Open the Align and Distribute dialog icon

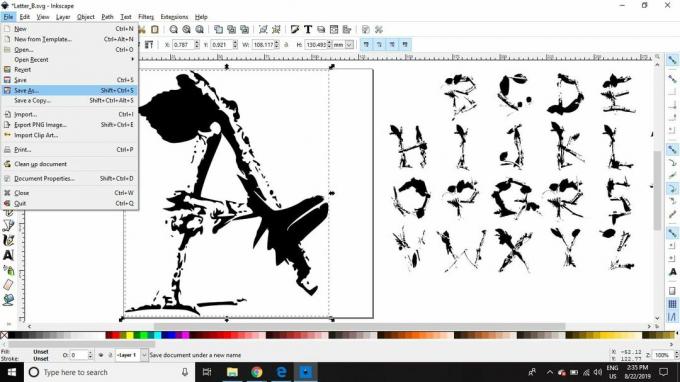(347, 29)
